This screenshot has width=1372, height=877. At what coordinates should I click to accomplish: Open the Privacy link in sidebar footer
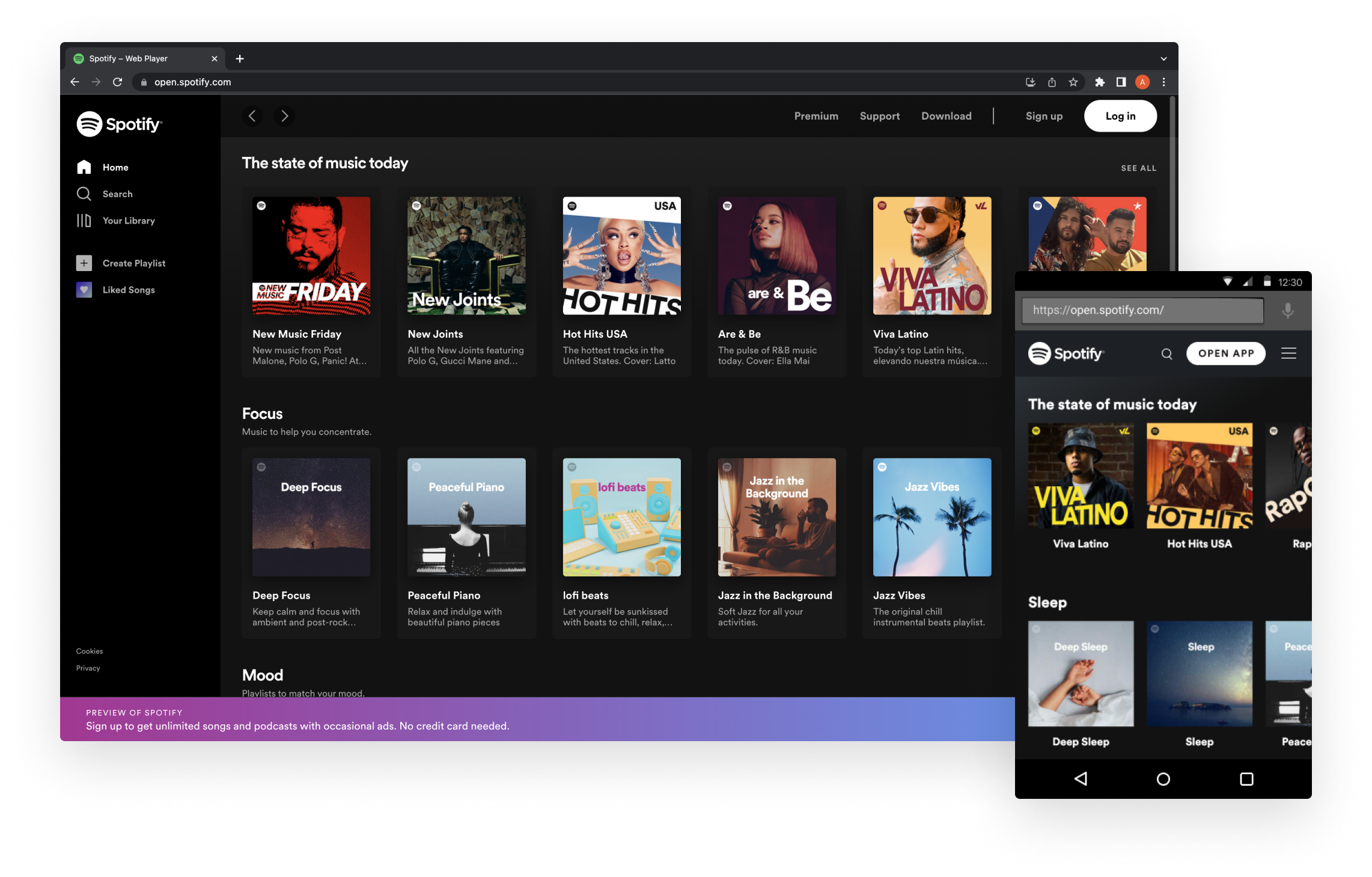click(x=88, y=667)
